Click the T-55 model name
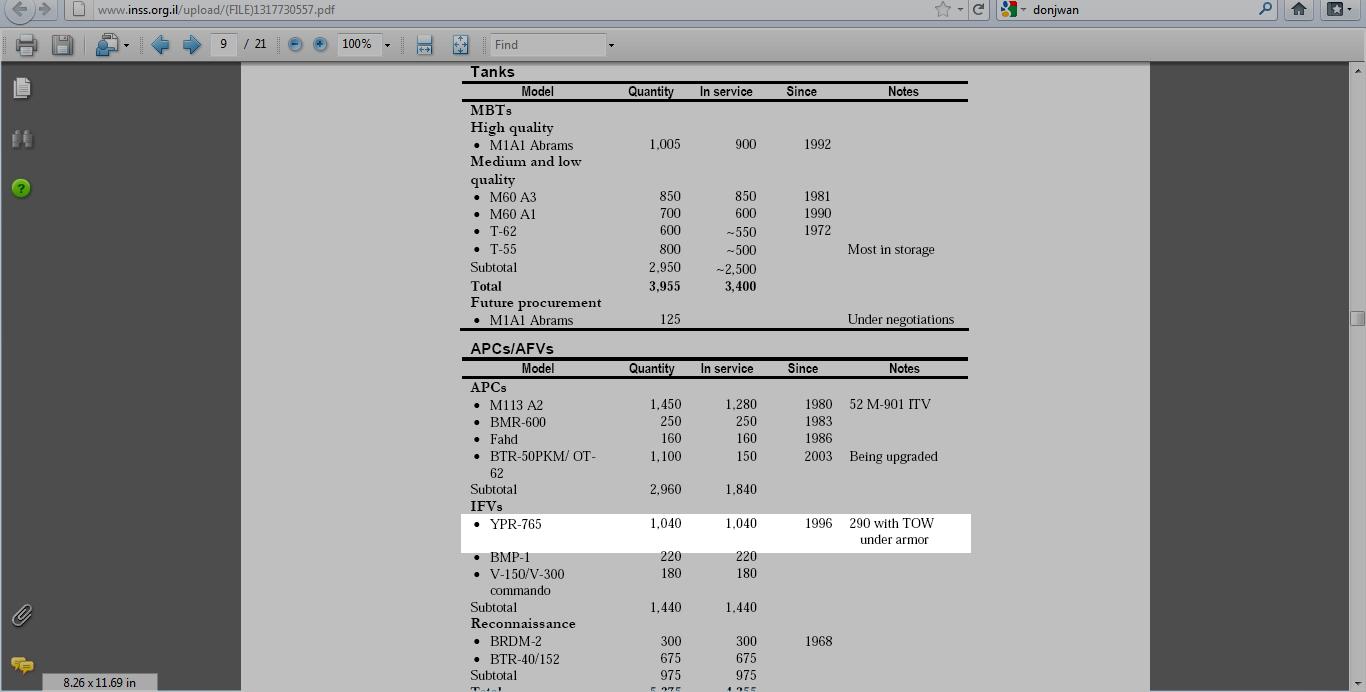 pyautogui.click(x=503, y=250)
